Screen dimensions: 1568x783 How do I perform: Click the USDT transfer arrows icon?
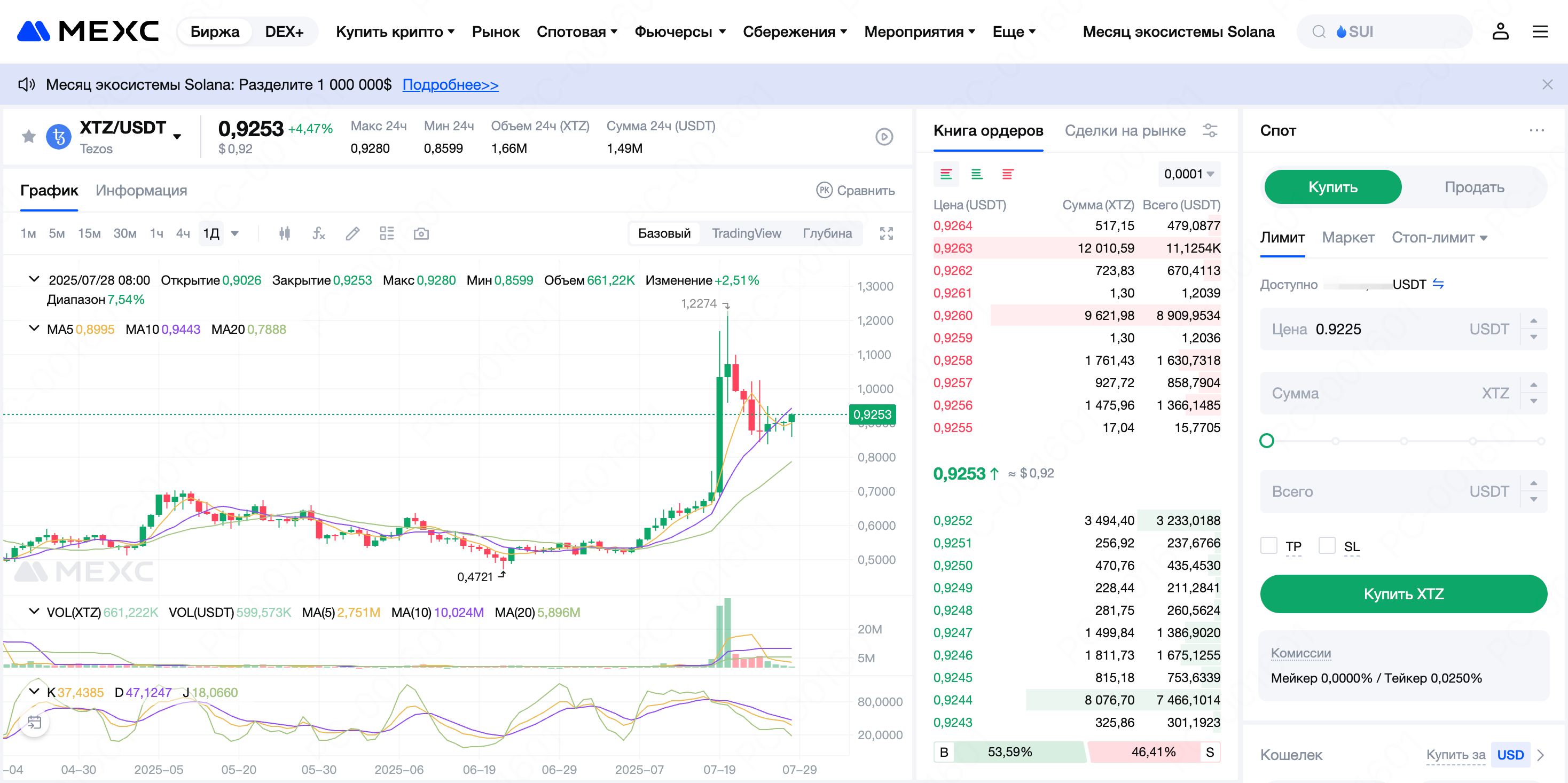pyautogui.click(x=1438, y=284)
